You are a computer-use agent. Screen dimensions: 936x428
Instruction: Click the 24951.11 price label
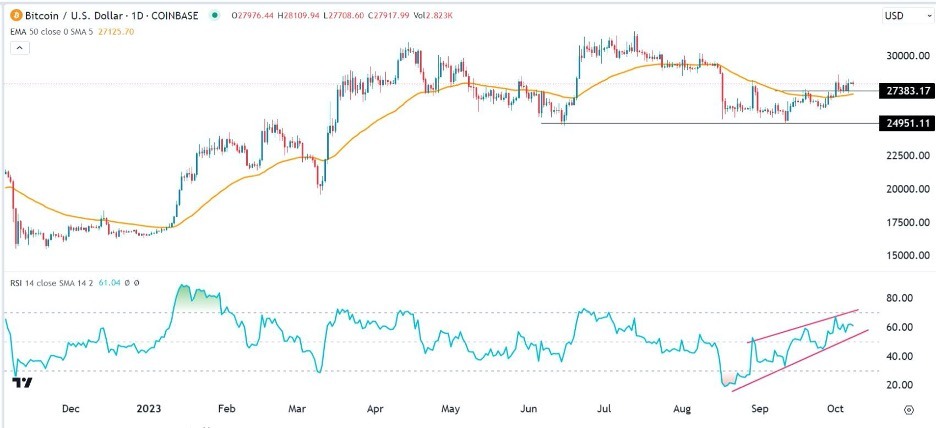[903, 123]
